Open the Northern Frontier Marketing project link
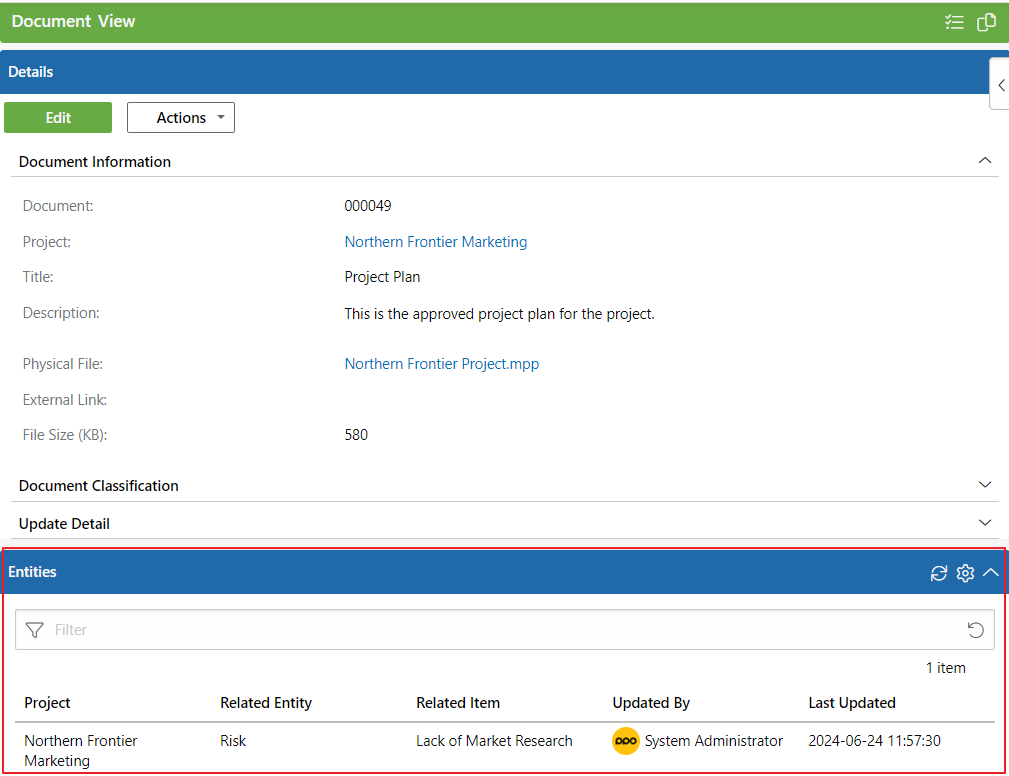 tap(435, 242)
